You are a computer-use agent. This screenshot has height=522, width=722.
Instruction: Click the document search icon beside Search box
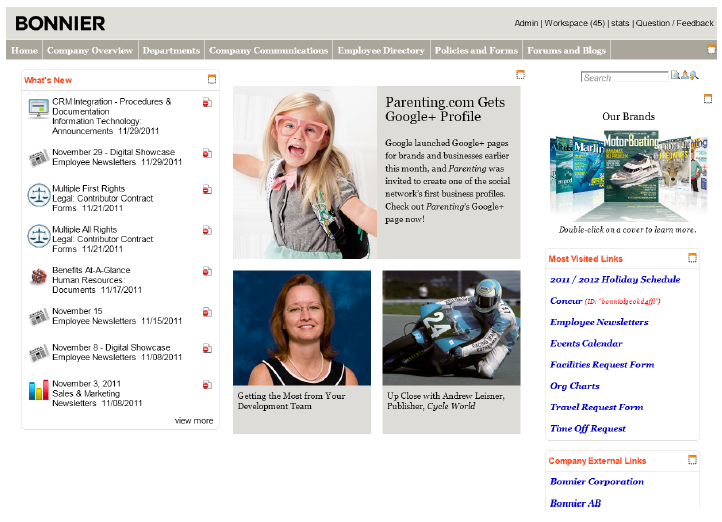tap(675, 75)
